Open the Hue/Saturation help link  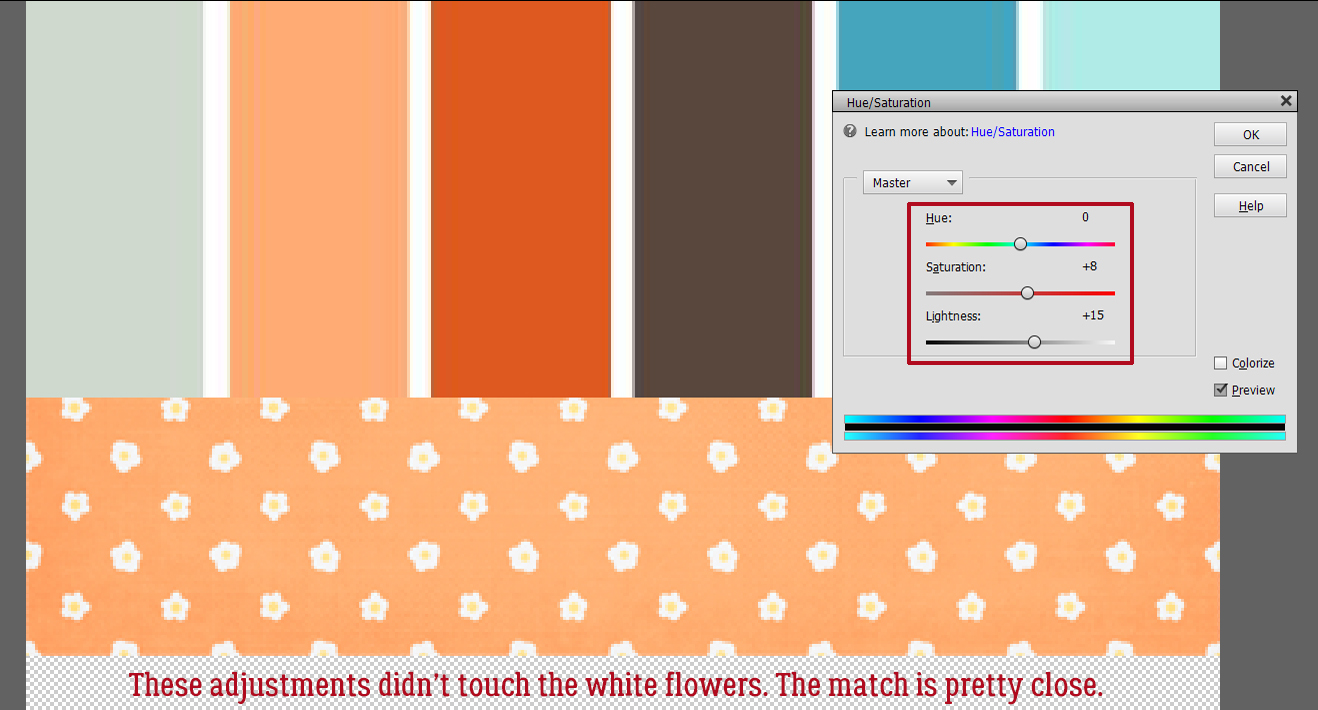pos(1012,132)
